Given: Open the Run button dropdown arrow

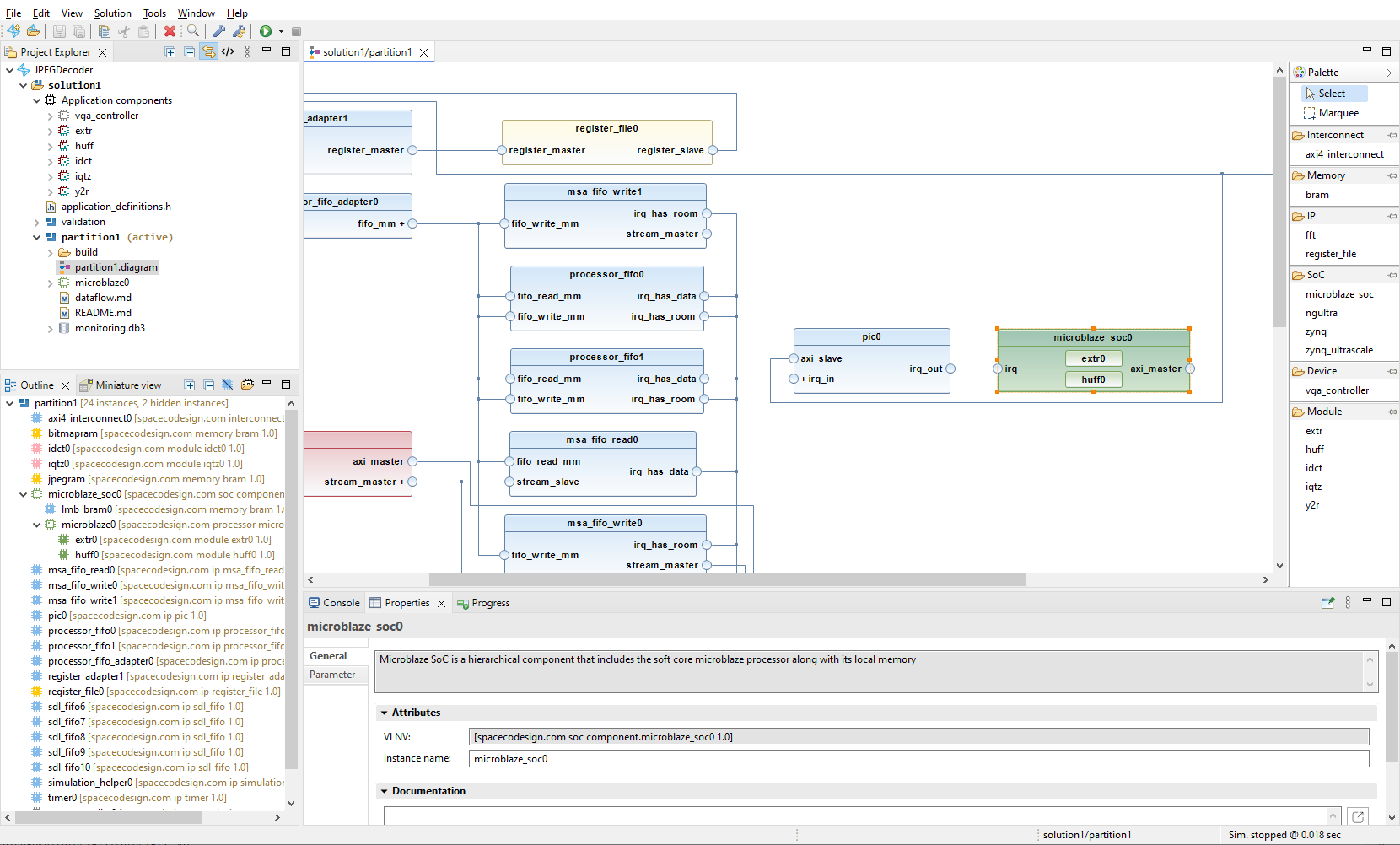Looking at the screenshot, I should (281, 31).
